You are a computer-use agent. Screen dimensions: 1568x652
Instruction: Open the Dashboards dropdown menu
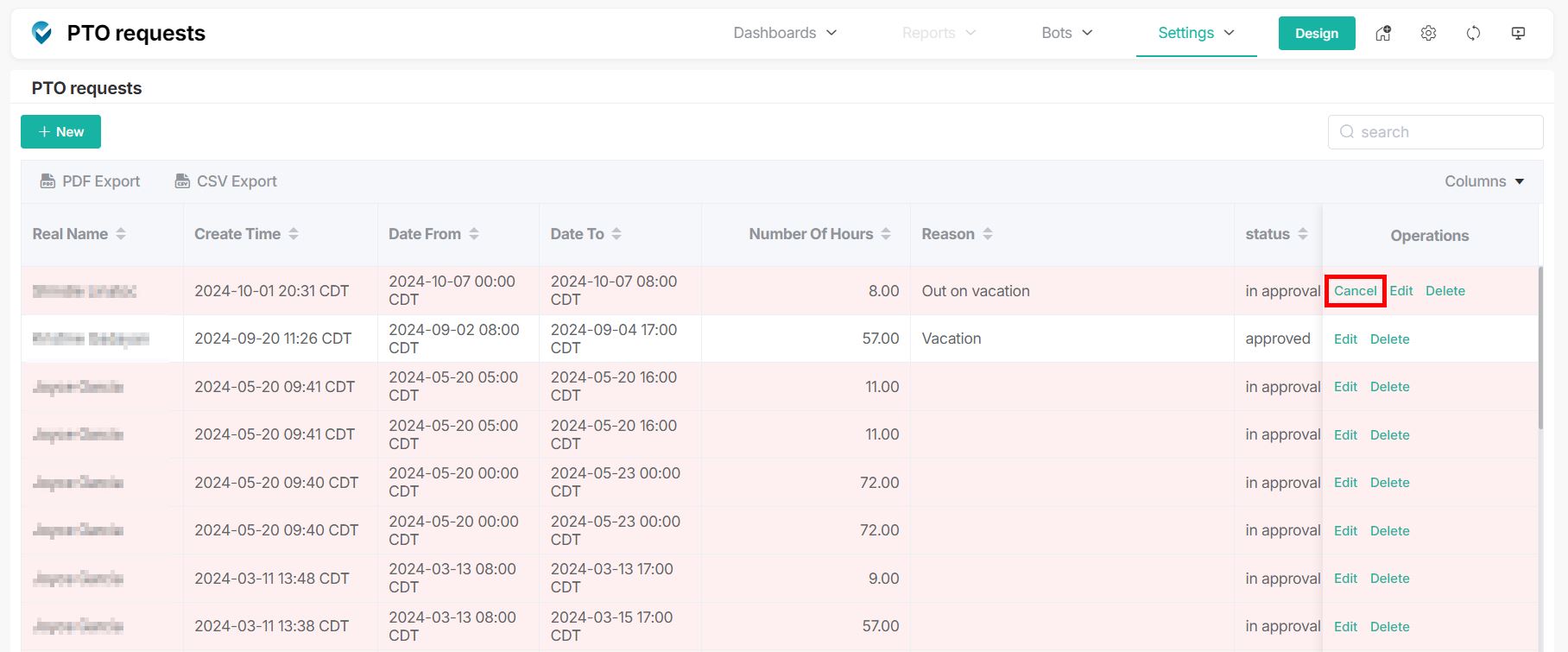785,33
